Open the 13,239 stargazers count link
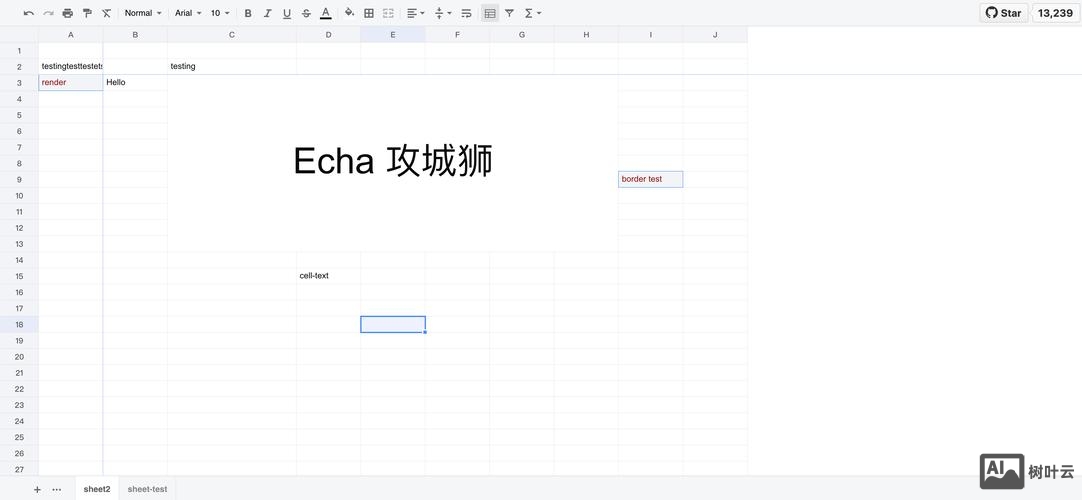 tap(1055, 13)
